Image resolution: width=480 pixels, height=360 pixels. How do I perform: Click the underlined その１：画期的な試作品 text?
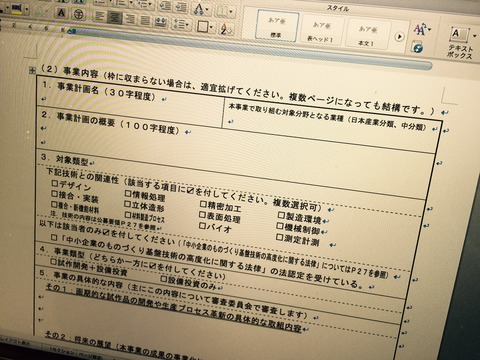pyautogui.click(x=173, y=308)
